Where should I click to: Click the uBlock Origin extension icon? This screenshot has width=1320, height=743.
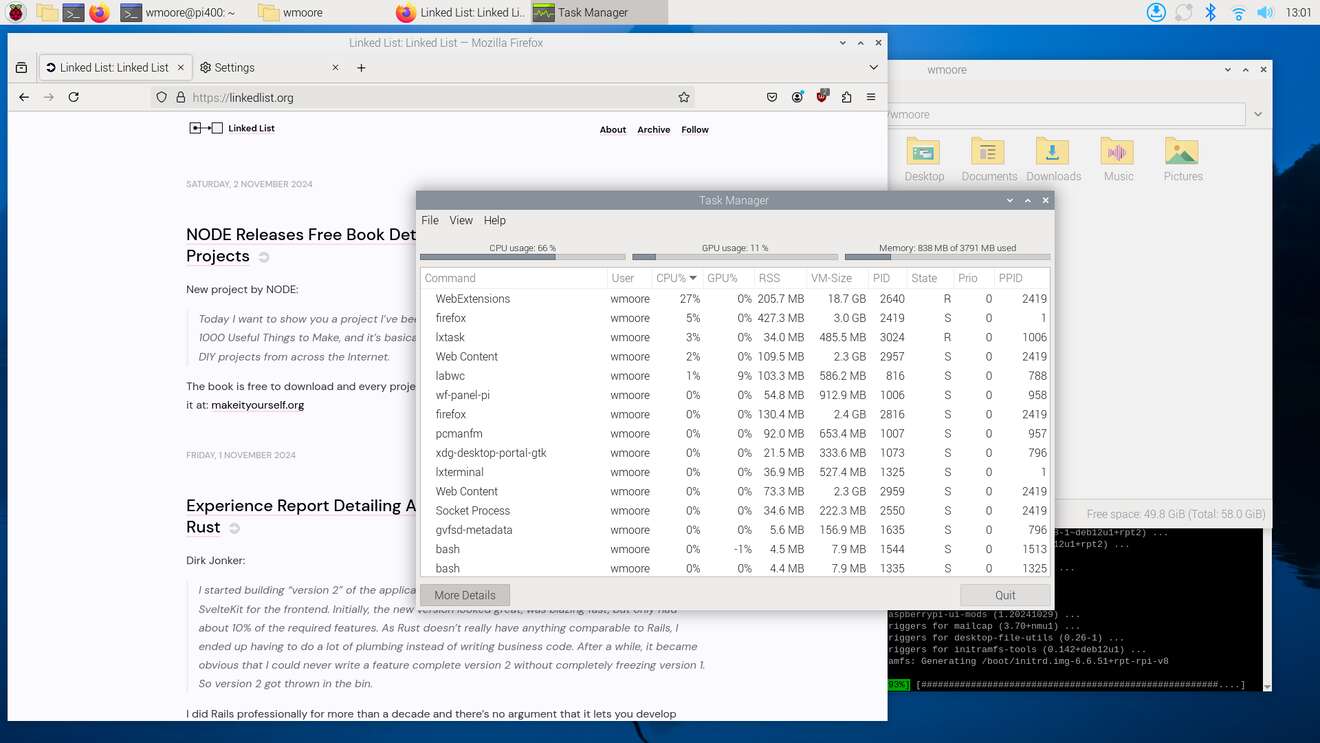click(x=822, y=97)
